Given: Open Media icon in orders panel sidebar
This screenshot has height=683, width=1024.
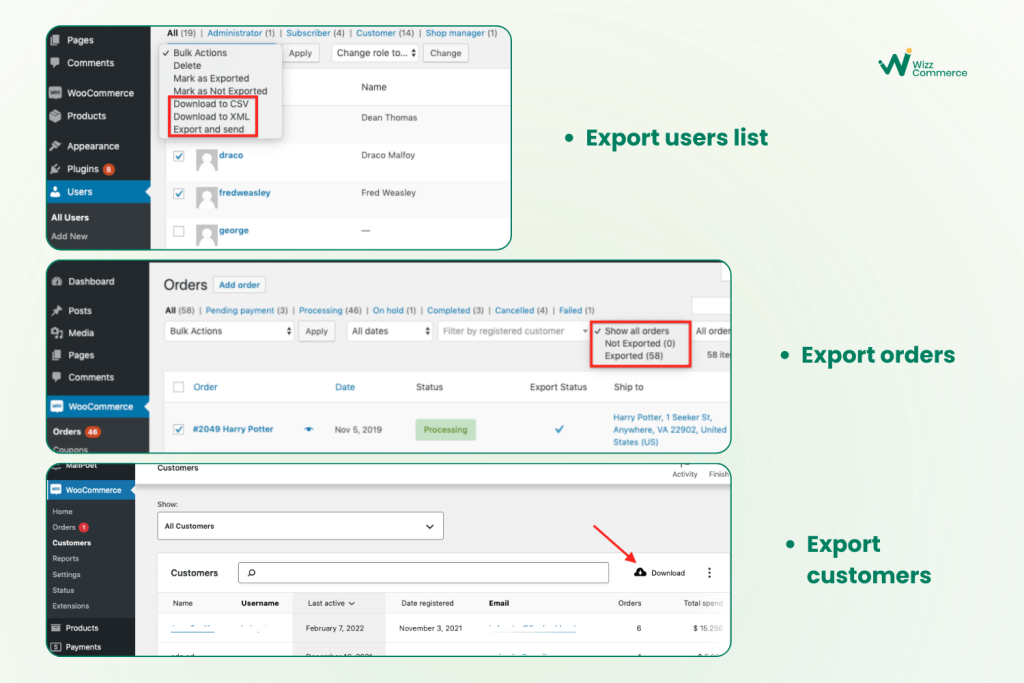Looking at the screenshot, I should [57, 333].
